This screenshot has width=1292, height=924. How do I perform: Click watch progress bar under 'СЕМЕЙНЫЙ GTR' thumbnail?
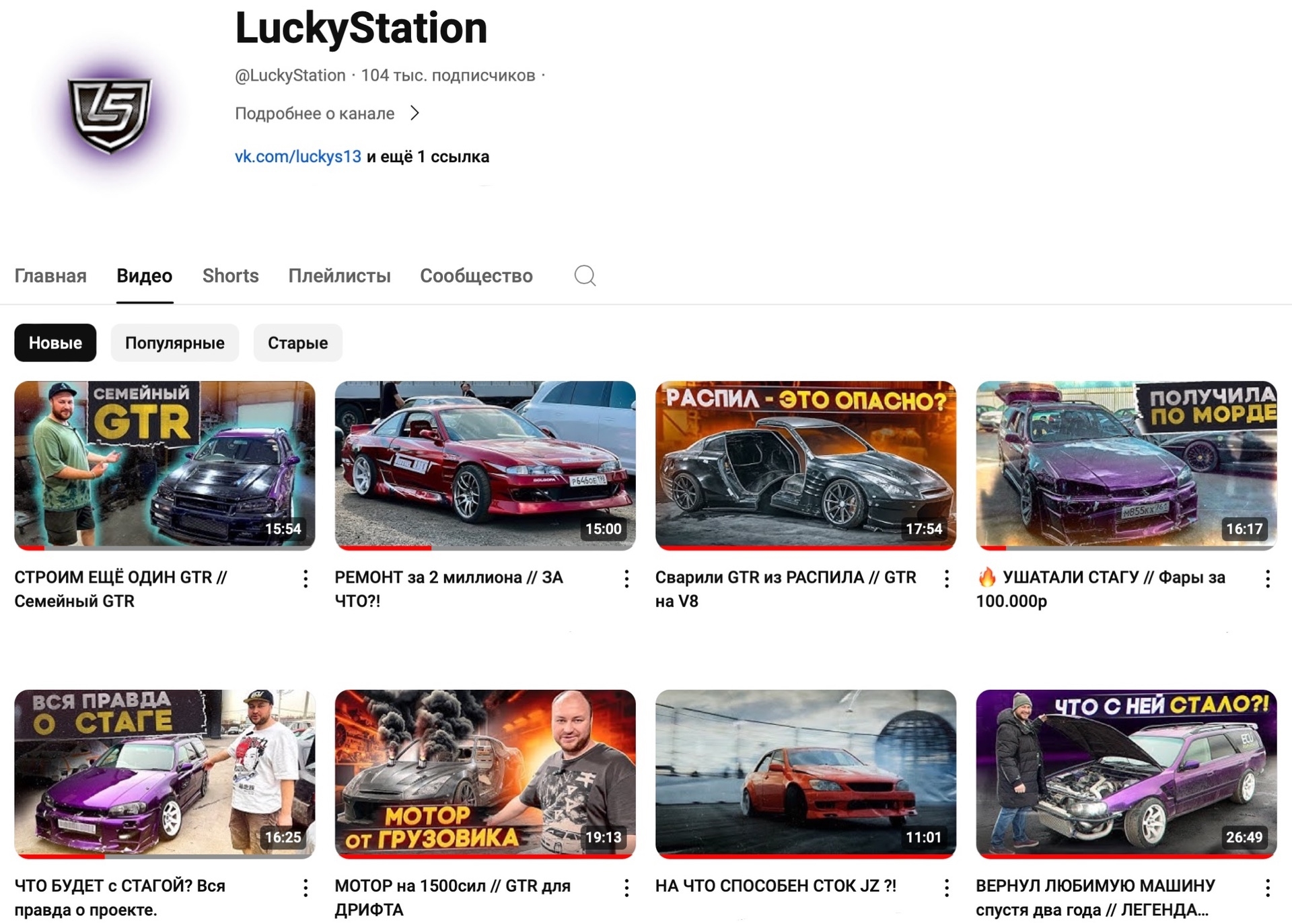[x=165, y=548]
